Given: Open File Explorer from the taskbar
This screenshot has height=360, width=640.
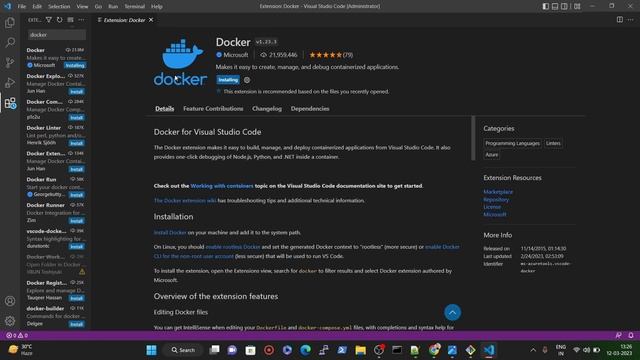Looking at the screenshot, I should 360,350.
